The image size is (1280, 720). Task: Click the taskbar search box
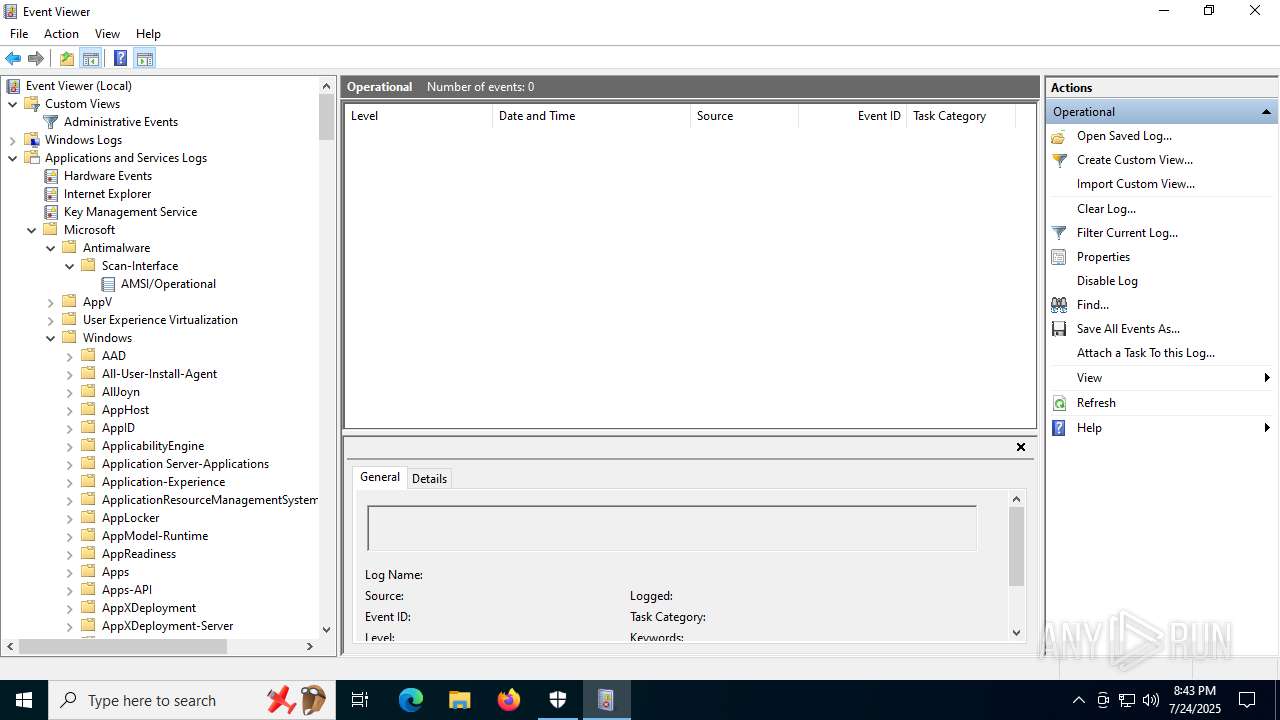click(190, 700)
